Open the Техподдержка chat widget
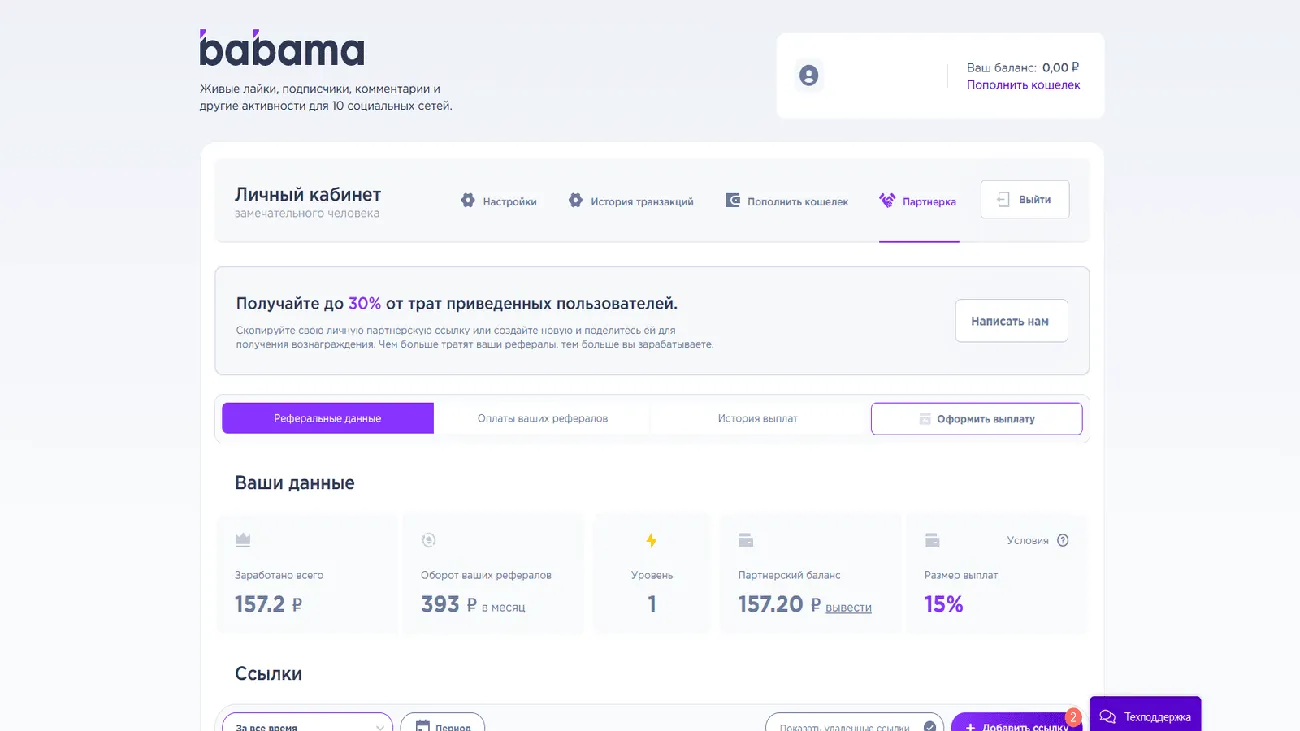Image resolution: width=1300 pixels, height=731 pixels. click(1145, 716)
